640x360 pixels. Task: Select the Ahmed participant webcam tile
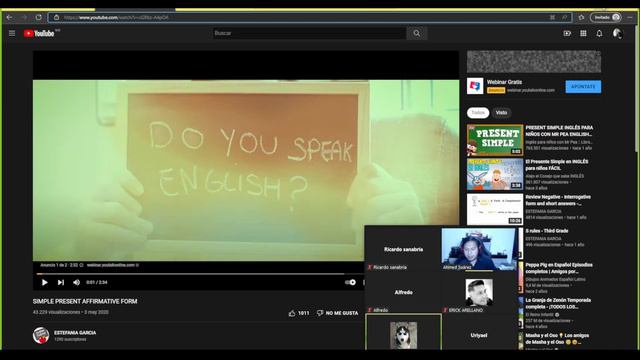(x=478, y=249)
